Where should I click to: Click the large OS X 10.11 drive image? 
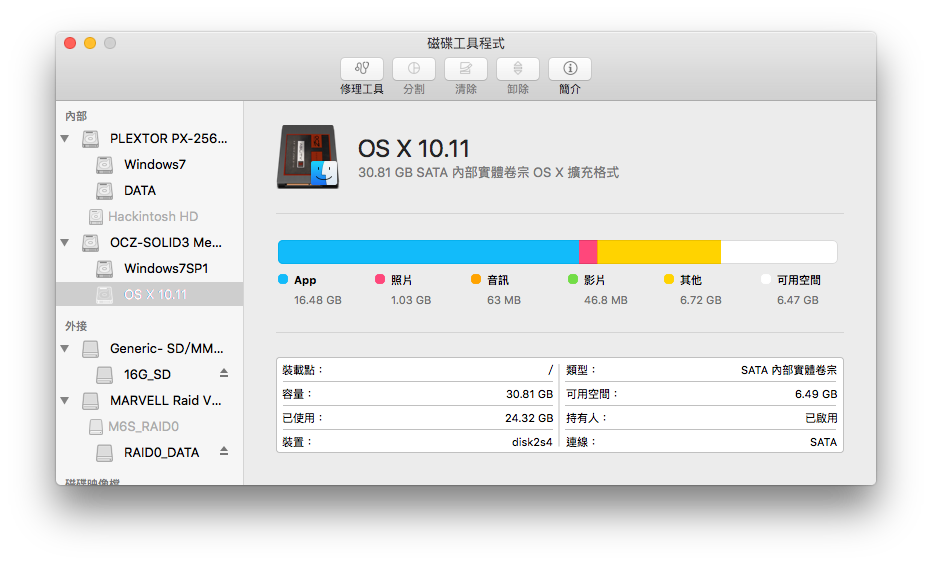[x=308, y=157]
